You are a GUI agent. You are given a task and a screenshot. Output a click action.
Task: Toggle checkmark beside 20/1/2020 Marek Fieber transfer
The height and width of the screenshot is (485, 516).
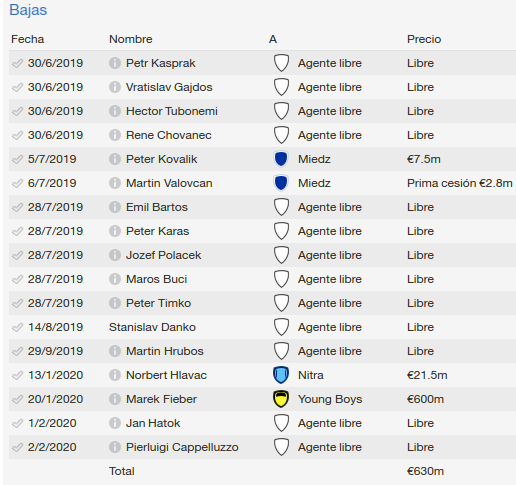pyautogui.click(x=17, y=399)
